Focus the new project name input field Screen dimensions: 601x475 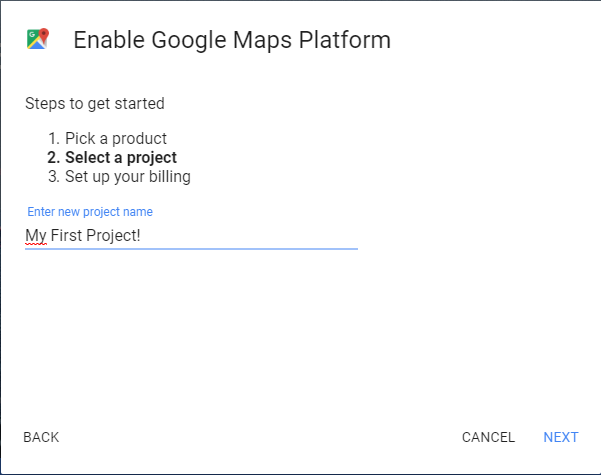point(191,235)
